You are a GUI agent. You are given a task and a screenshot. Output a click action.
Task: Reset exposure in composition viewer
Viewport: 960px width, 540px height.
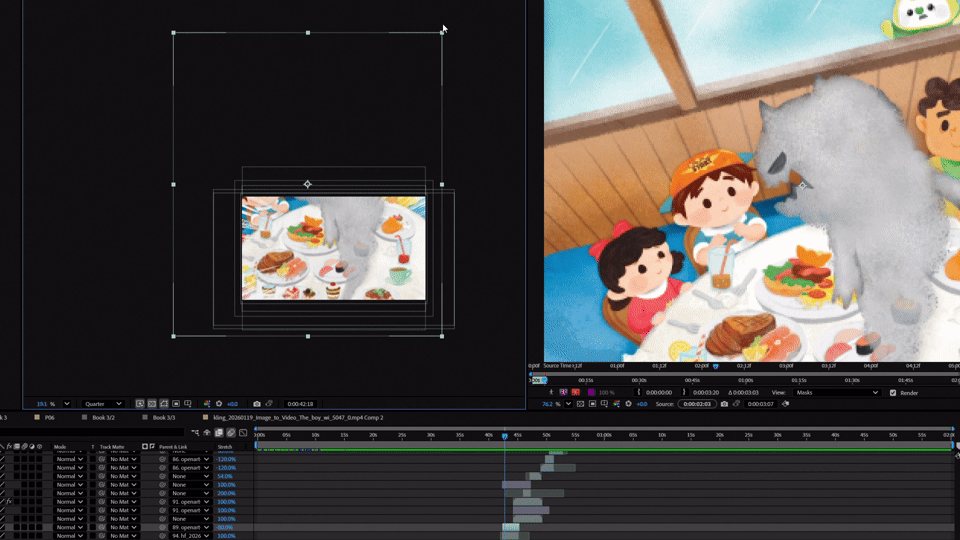point(219,403)
